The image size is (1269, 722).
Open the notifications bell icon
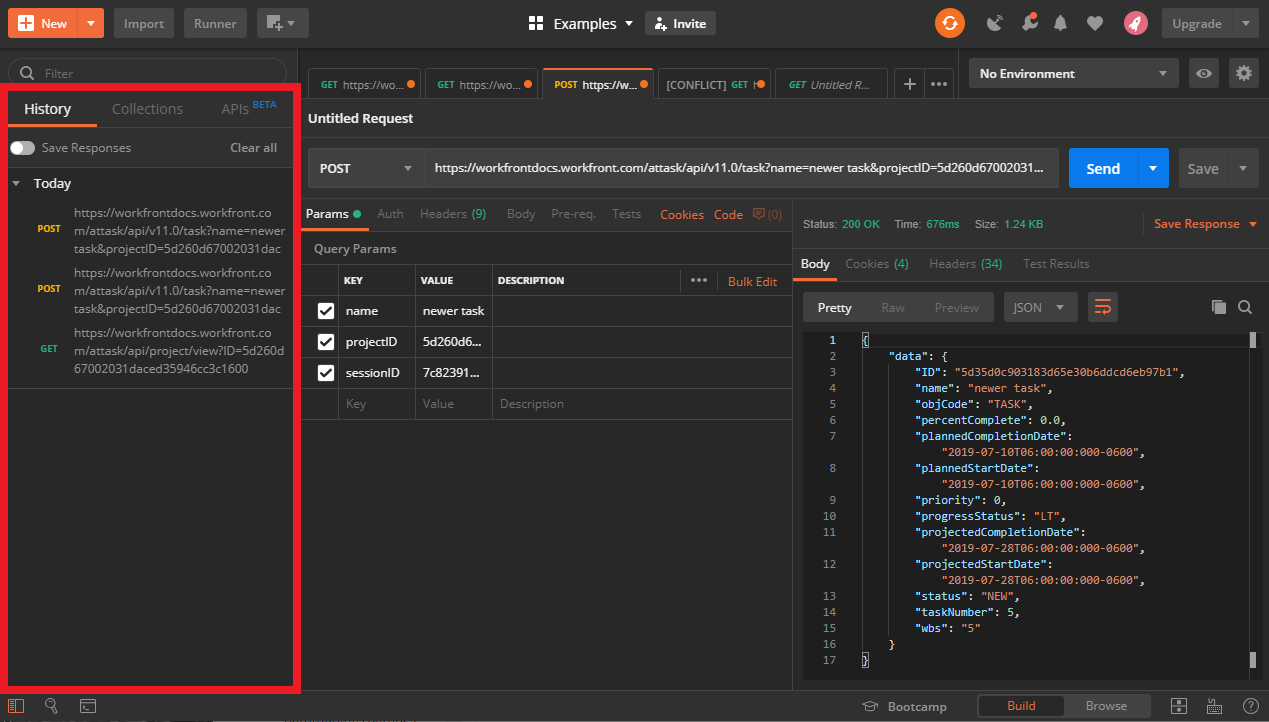pos(1060,23)
